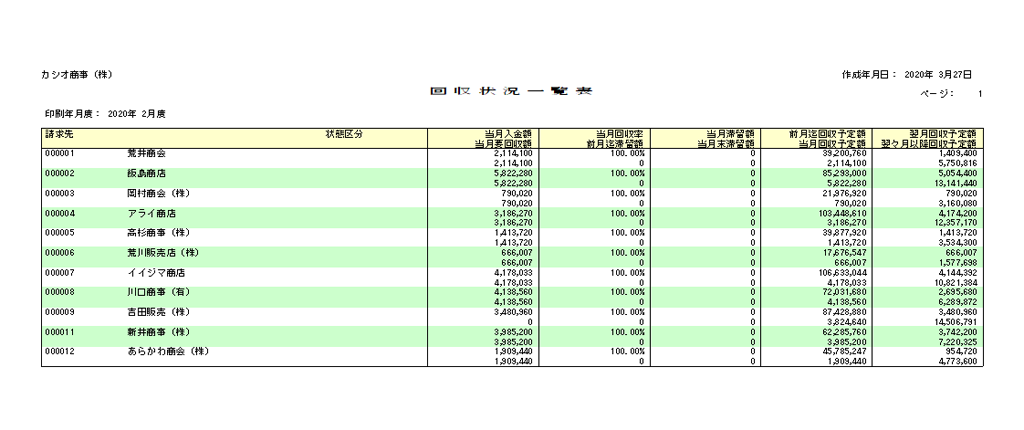Click the 当月滞留額 column header
1024x430 pixels.
(730, 133)
